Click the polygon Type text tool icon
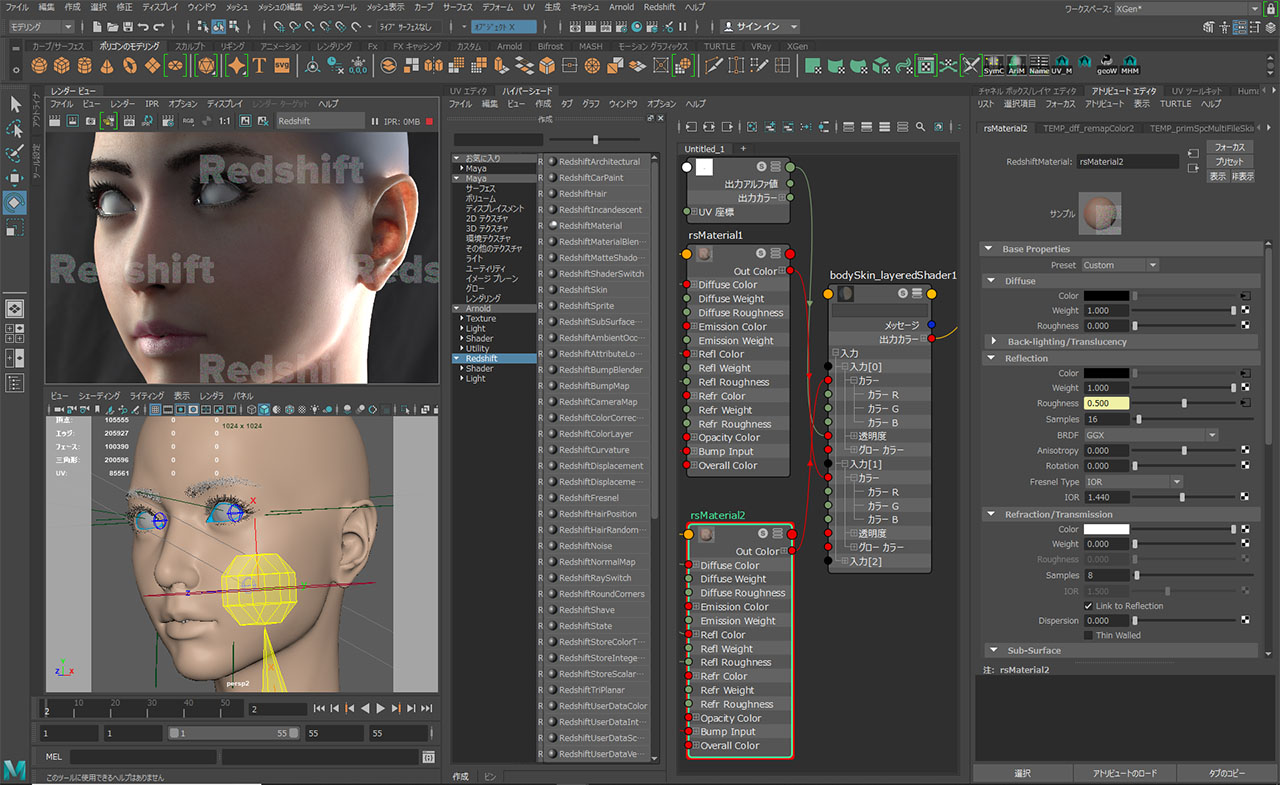1280x785 pixels. (x=259, y=66)
